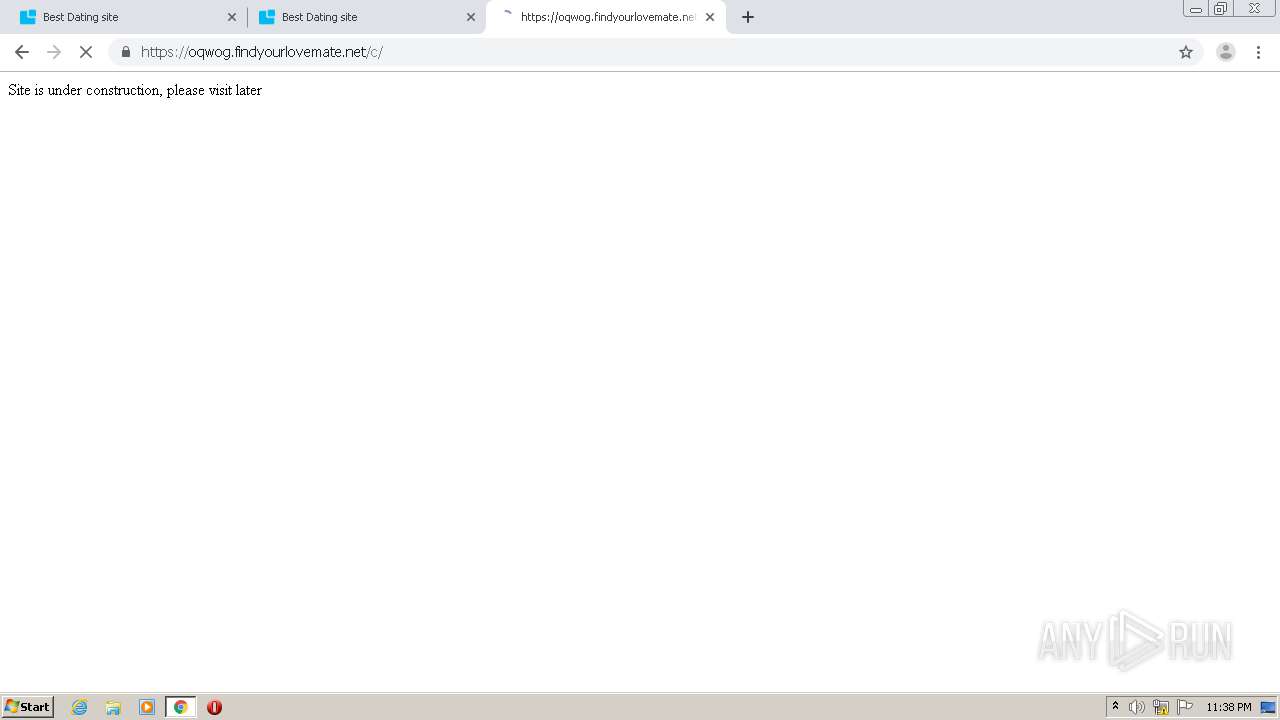Screen dimensions: 1280x720
Task: Click the forward navigation arrow
Action: pos(54,52)
